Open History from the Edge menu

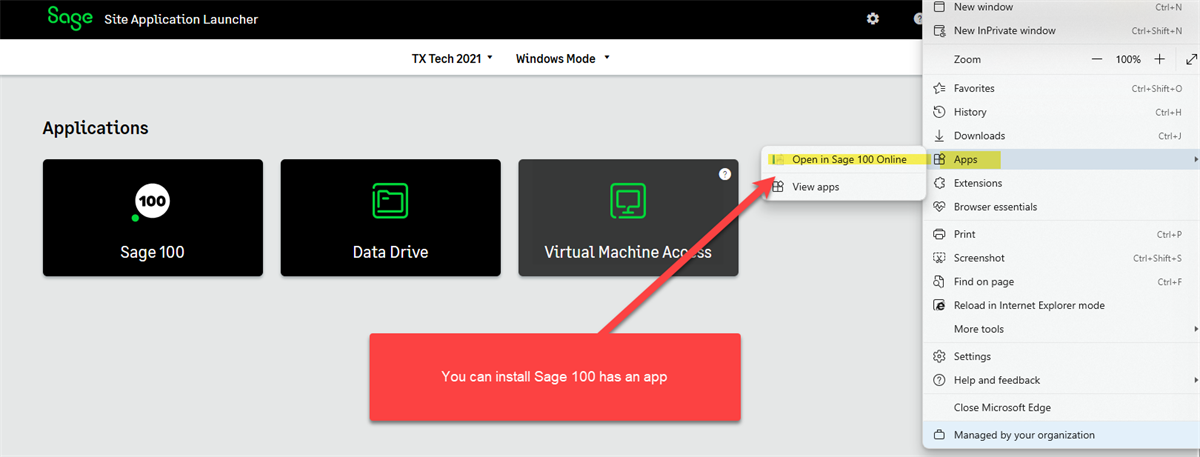point(1060,112)
